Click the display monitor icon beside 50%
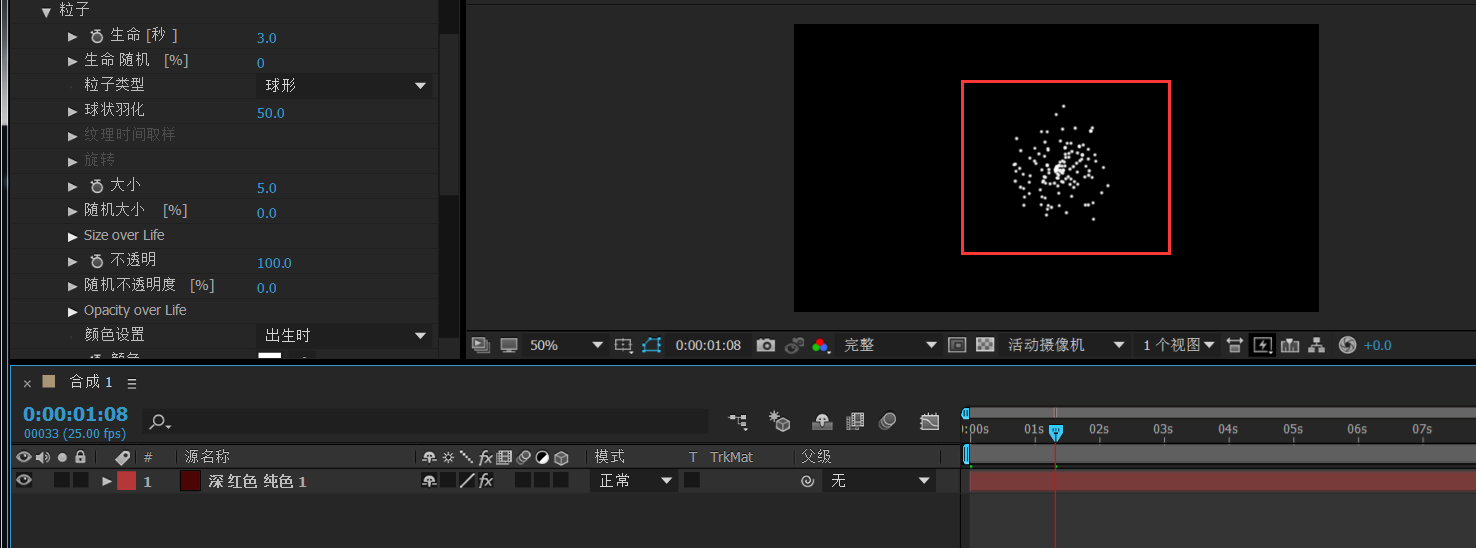The image size is (1476, 548). pyautogui.click(x=509, y=345)
